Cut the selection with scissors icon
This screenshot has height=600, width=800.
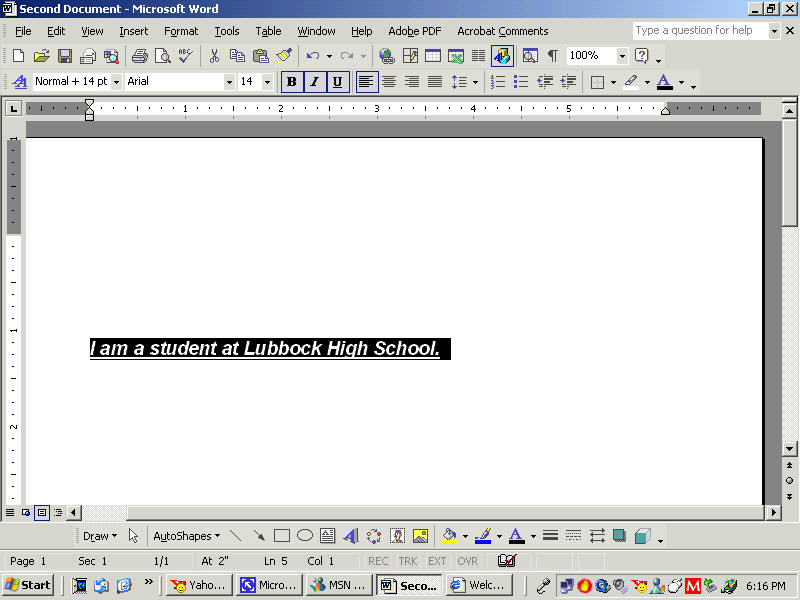coord(214,56)
